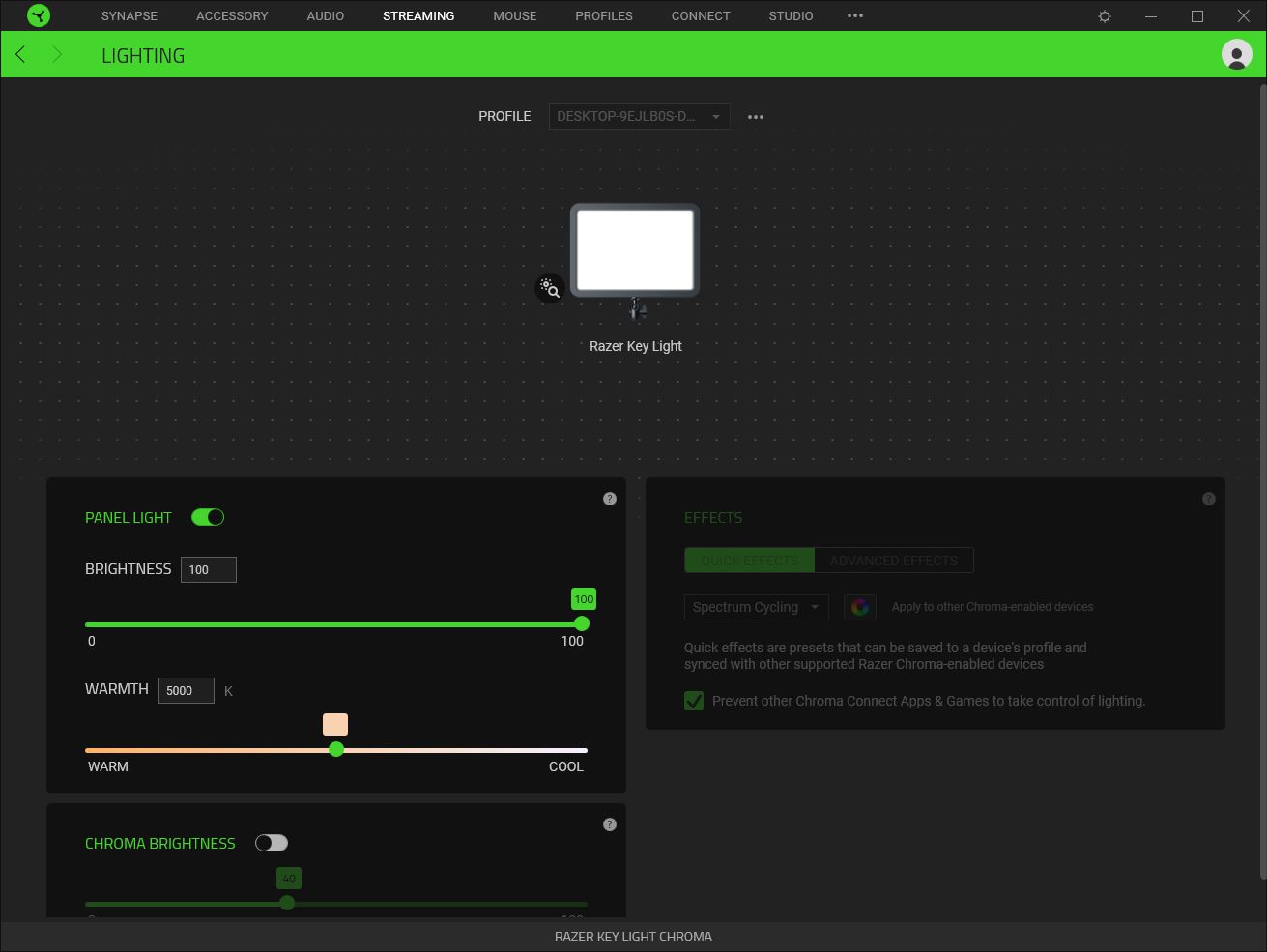Click the Chroma Brightness slider handle
Screen dimensions: 1267x952
287,903
